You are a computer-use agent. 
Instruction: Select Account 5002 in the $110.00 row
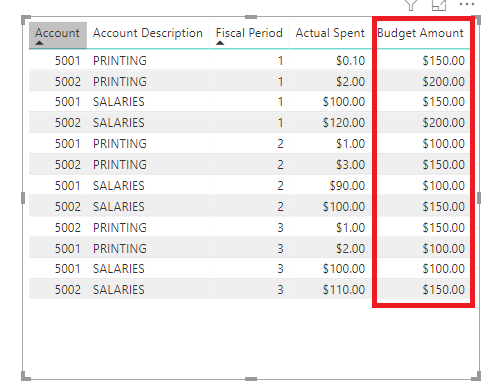click(x=68, y=290)
